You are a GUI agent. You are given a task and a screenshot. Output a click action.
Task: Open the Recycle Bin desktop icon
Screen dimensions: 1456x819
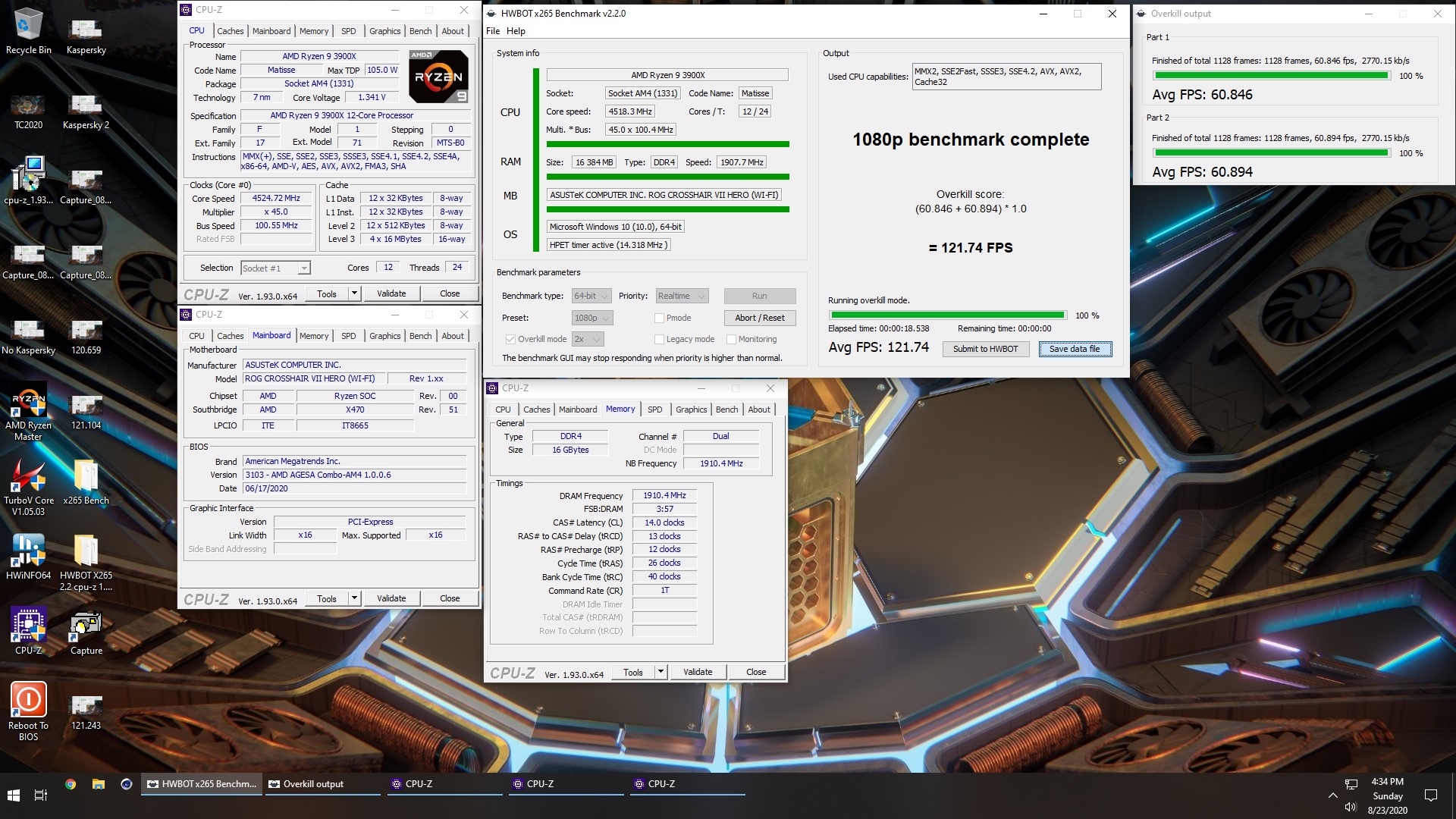pos(28,32)
